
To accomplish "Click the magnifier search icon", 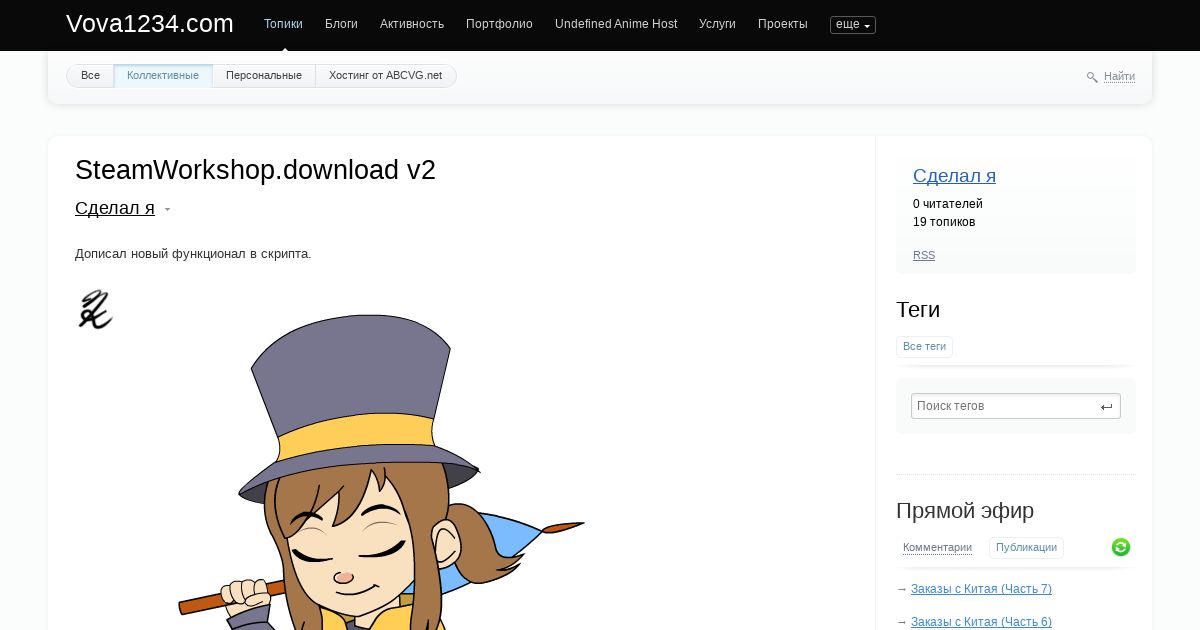I will coord(1092,77).
